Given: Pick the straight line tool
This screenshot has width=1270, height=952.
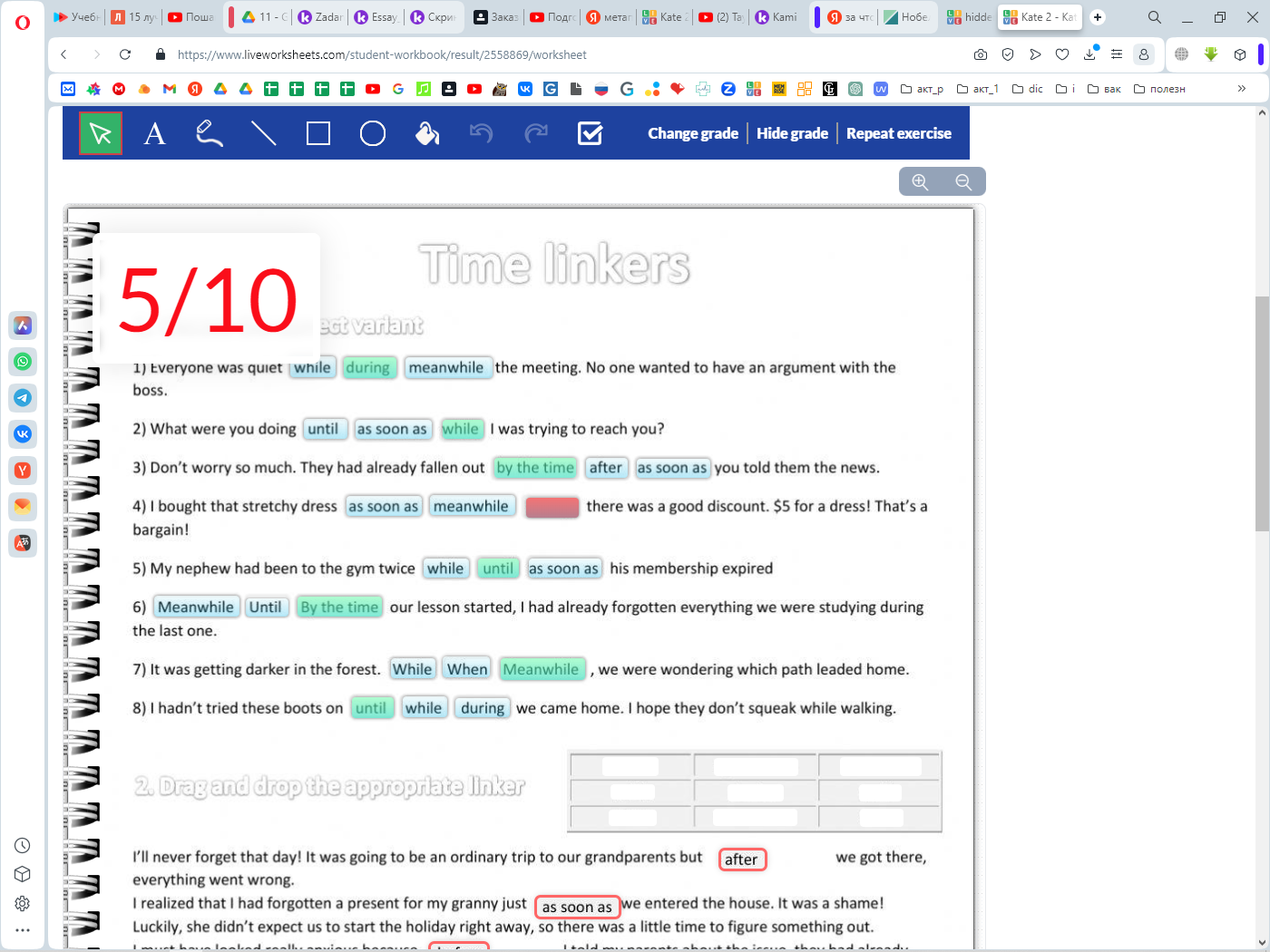Looking at the screenshot, I should pyautogui.click(x=264, y=134).
